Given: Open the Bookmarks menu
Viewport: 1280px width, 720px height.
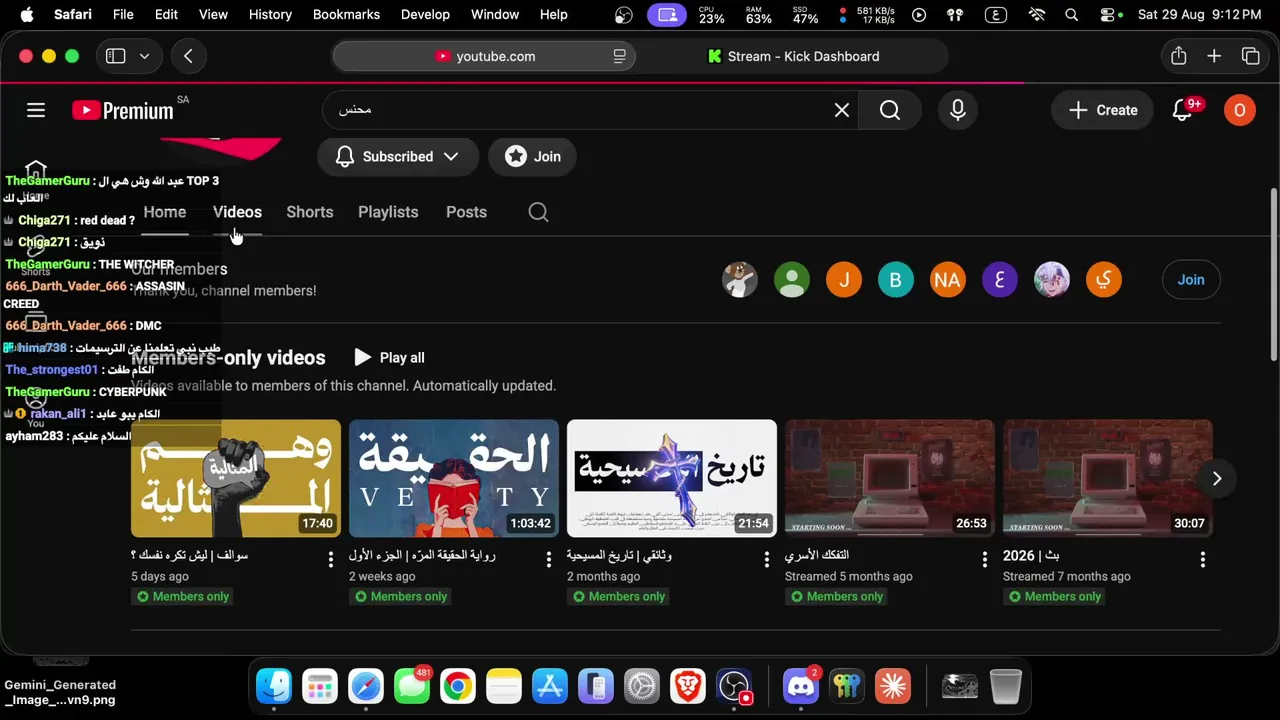Looking at the screenshot, I should pyautogui.click(x=346, y=15).
